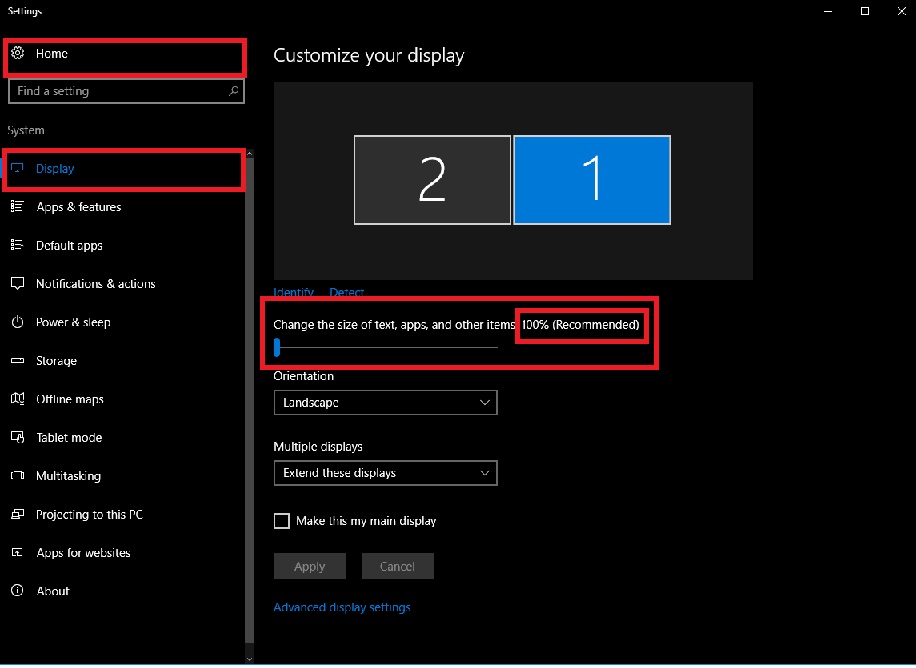Select Projecting to this PC
Image resolution: width=916 pixels, height=668 pixels.
click(x=89, y=515)
